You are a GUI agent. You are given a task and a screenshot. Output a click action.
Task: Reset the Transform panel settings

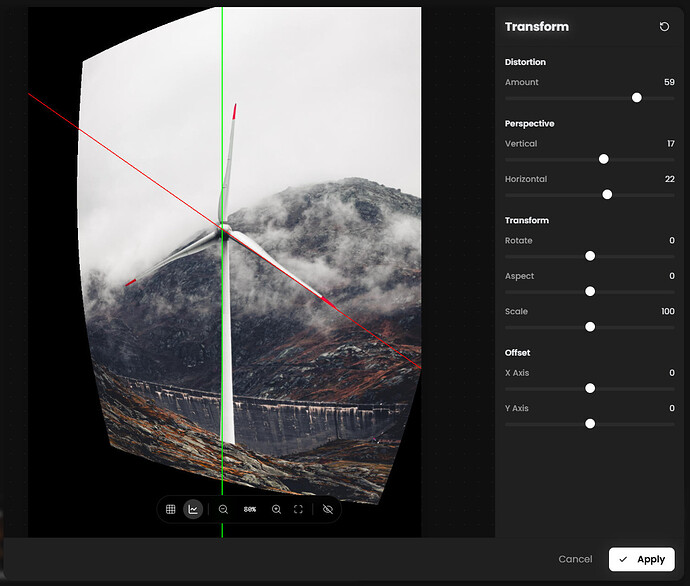665,27
